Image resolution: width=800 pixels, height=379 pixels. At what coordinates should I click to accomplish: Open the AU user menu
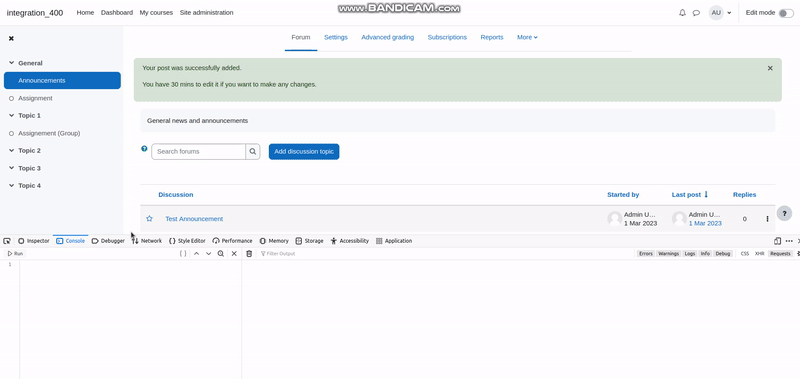click(x=720, y=13)
